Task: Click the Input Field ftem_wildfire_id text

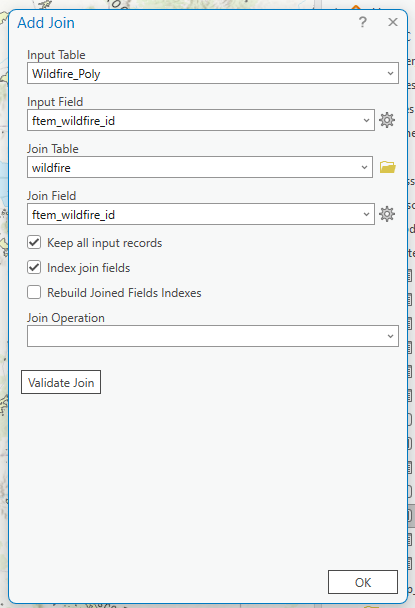Action: [x=73, y=121]
